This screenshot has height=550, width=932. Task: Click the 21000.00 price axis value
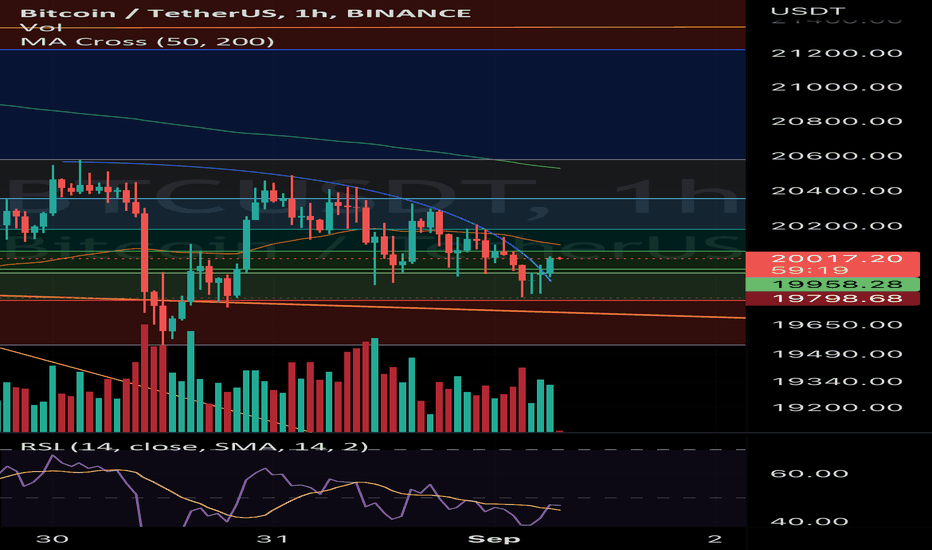click(836, 87)
